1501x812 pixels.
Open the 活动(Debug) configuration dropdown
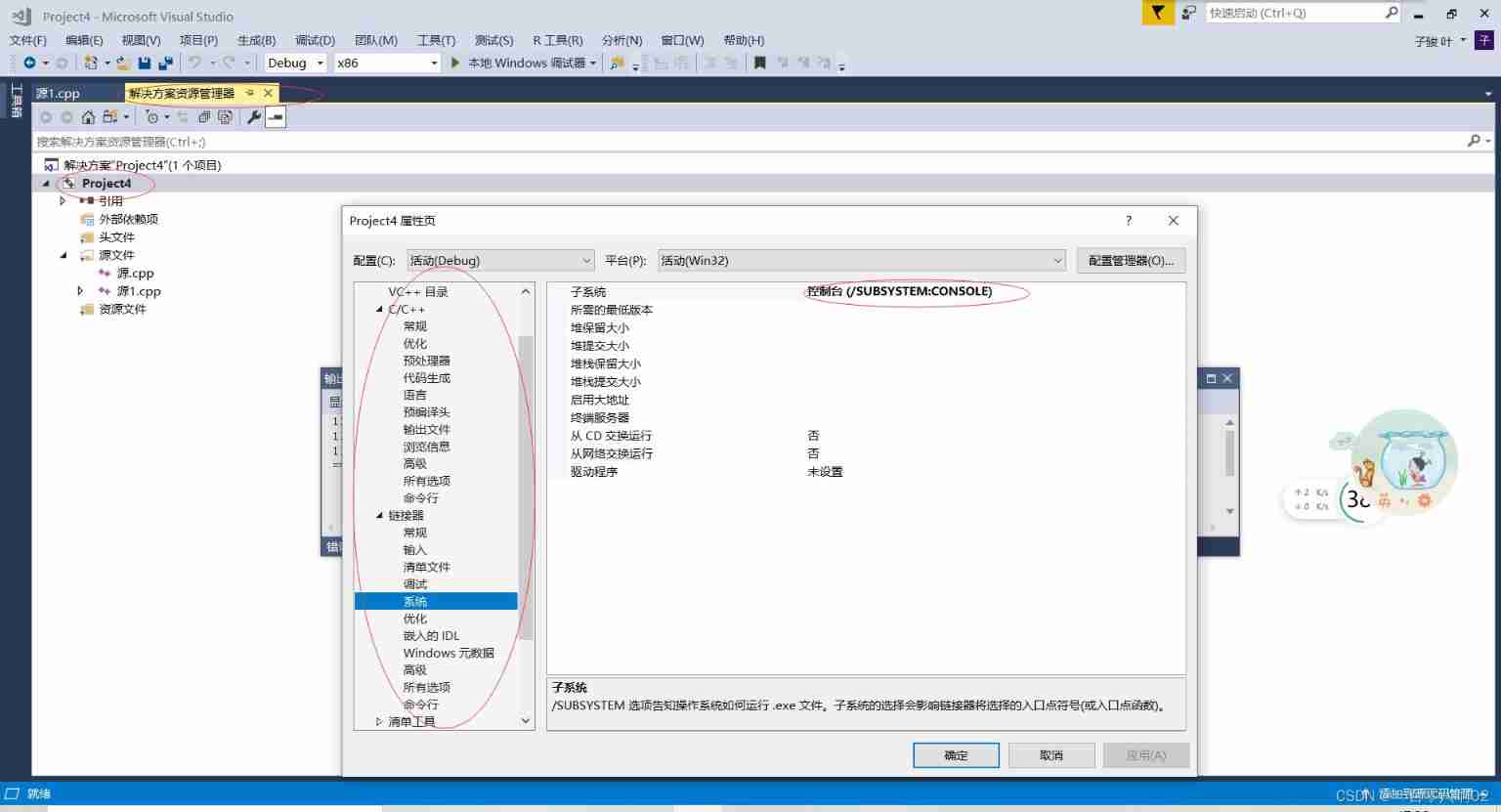584,260
